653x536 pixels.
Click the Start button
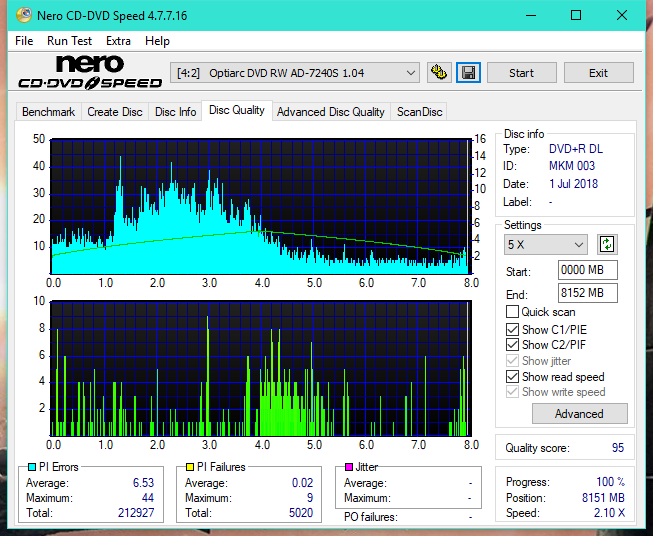tap(521, 73)
